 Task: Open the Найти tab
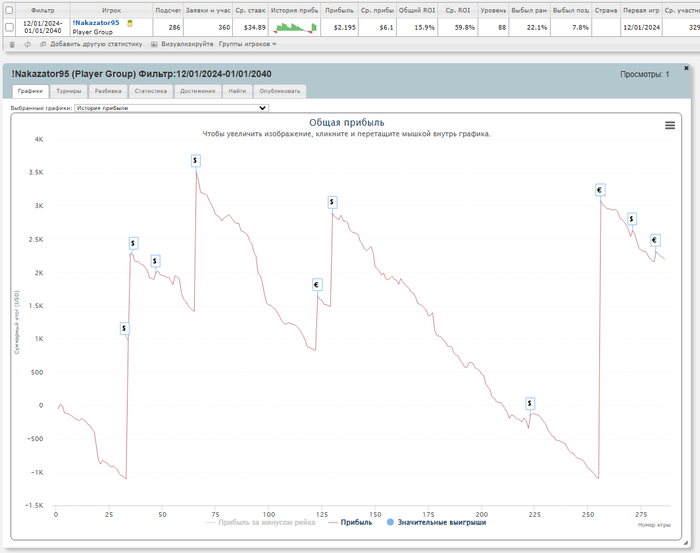coord(238,91)
